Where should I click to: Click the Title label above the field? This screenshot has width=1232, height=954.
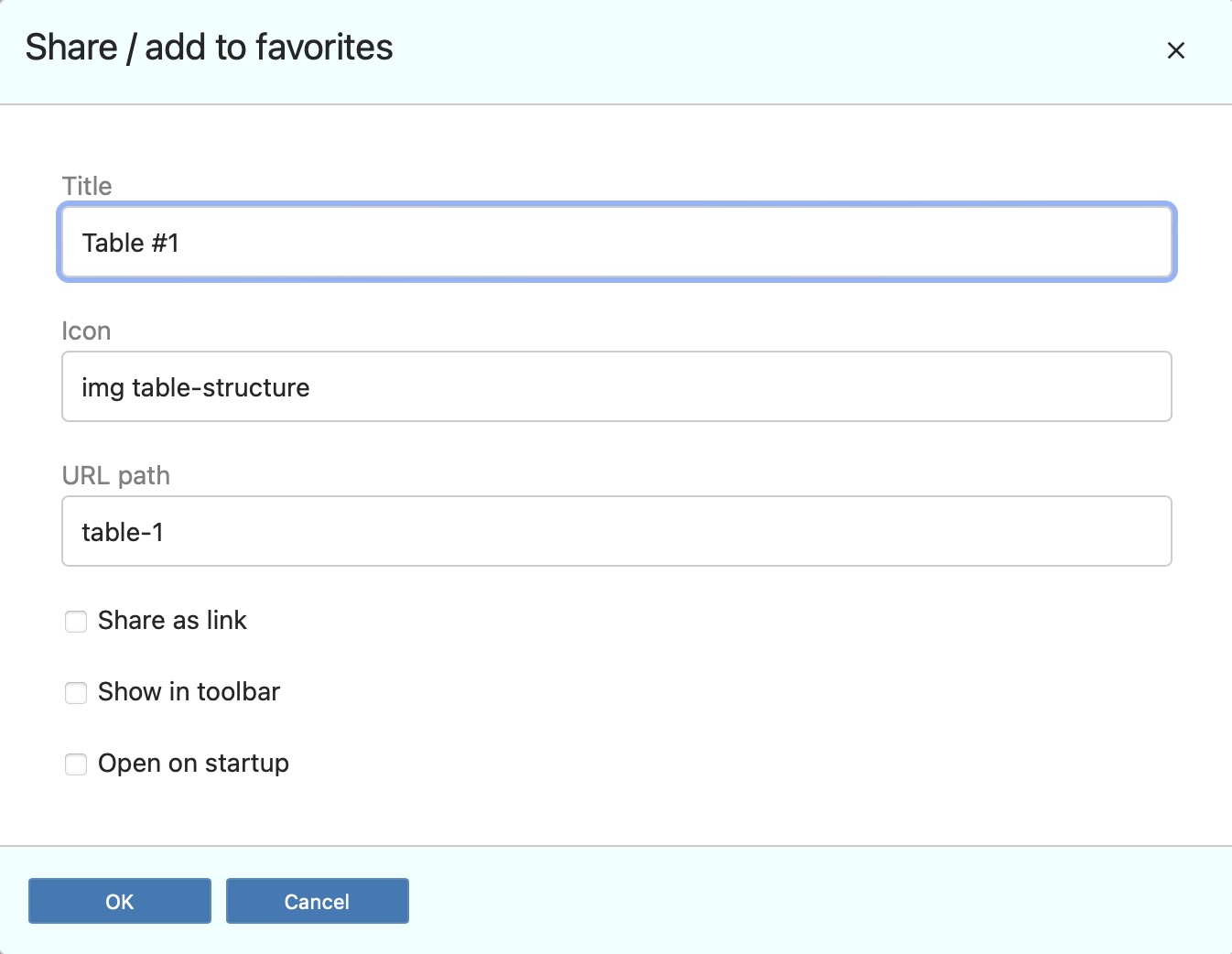(87, 186)
